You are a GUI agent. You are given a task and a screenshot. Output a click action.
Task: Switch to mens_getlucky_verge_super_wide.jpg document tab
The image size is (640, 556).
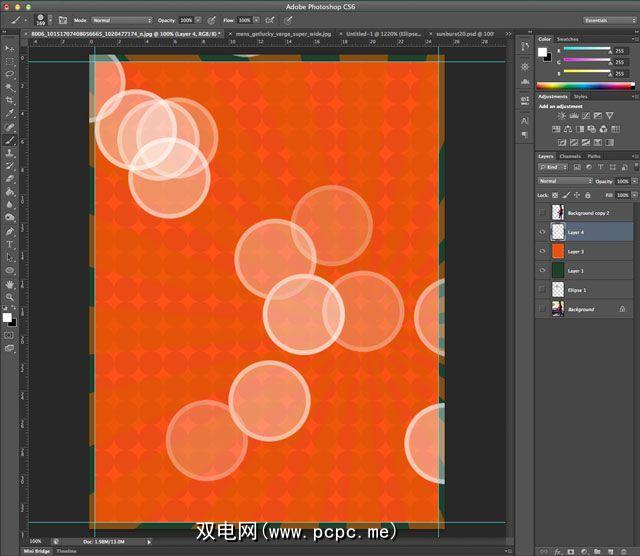pos(282,33)
